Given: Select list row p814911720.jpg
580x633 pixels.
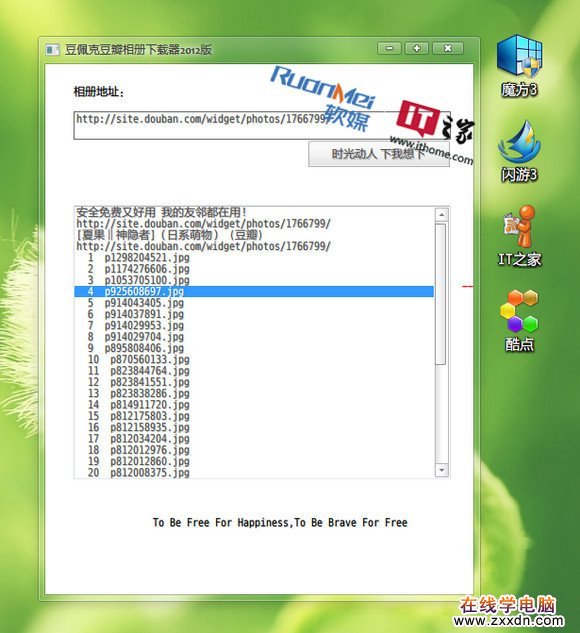Looking at the screenshot, I should [254, 405].
